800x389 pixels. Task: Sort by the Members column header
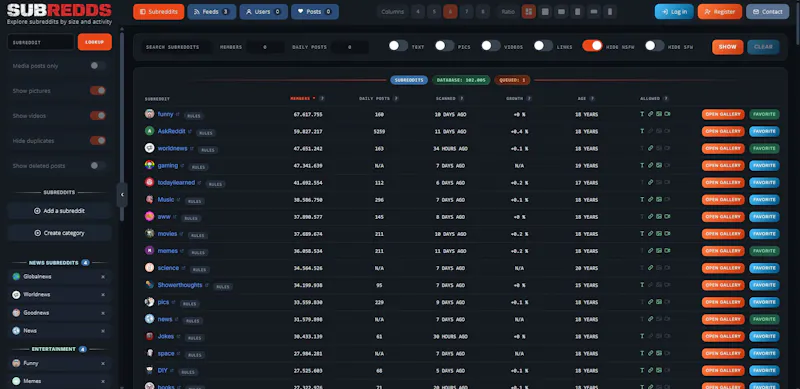pyautogui.click(x=303, y=99)
